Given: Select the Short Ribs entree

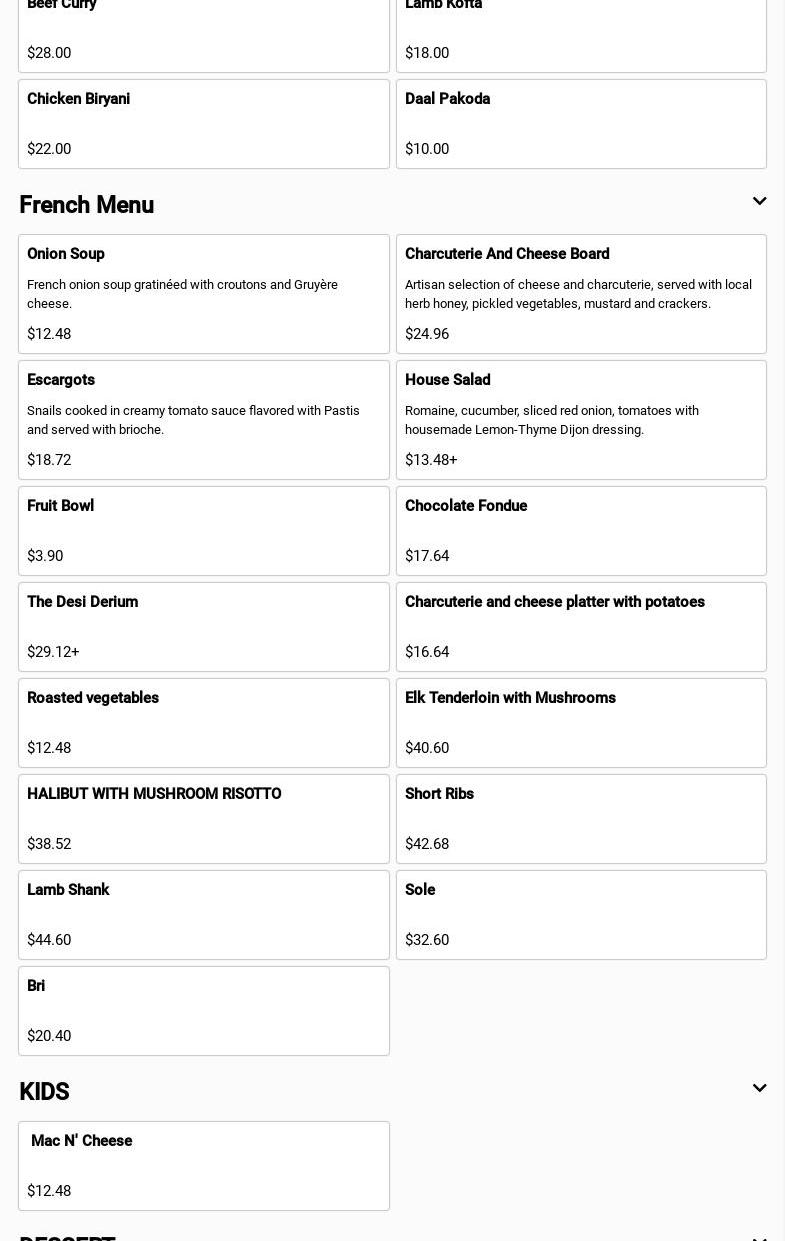Looking at the screenshot, I should (x=581, y=819).
